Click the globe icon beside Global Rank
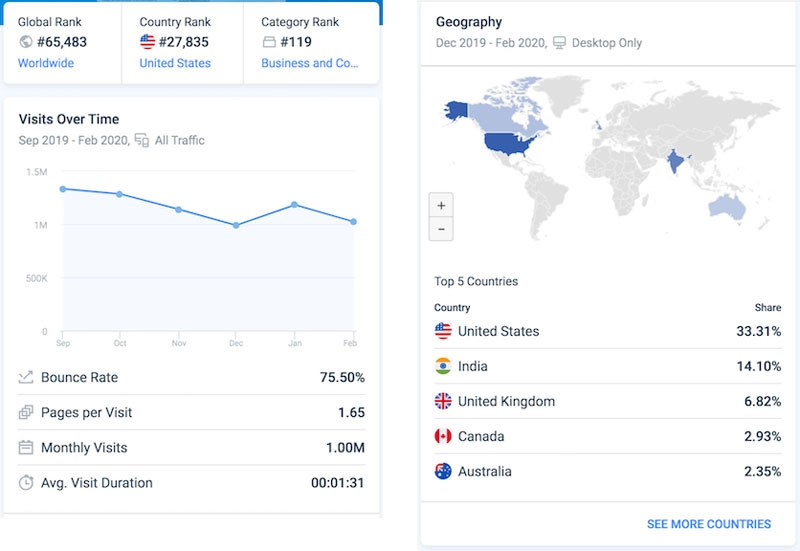 pyautogui.click(x=26, y=42)
